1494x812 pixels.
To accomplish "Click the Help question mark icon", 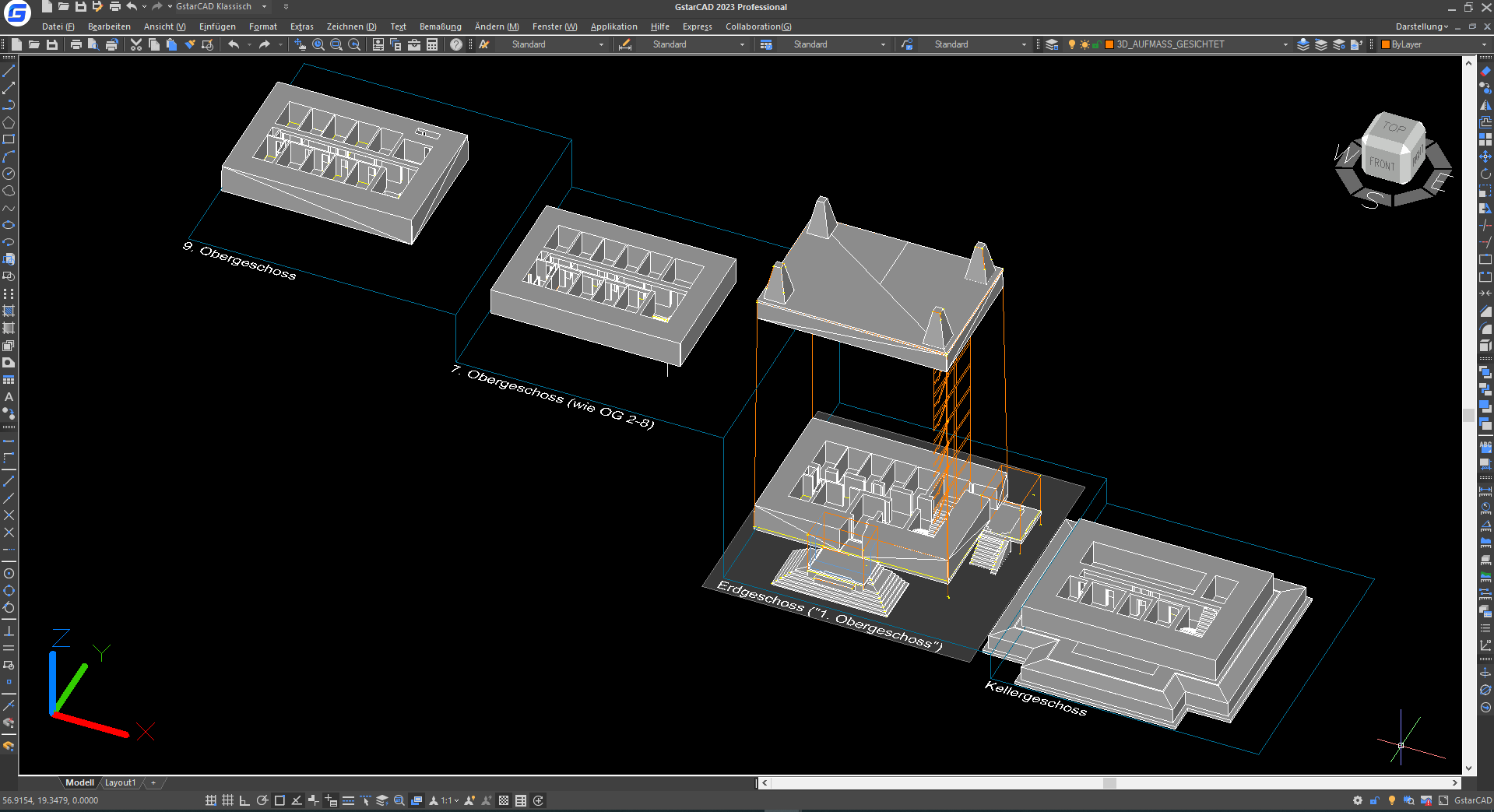I will coord(456,45).
